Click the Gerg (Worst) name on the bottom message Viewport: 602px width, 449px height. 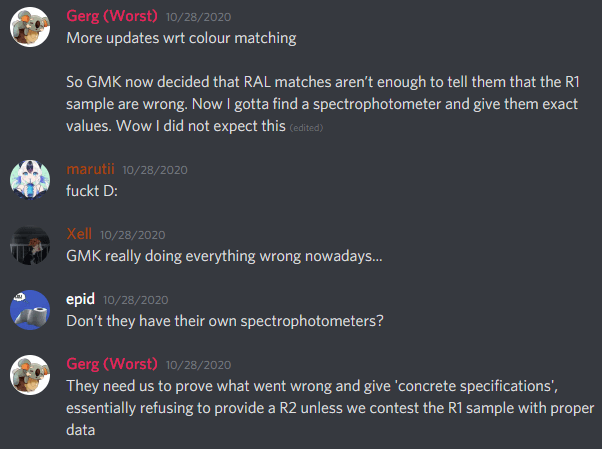tap(112, 364)
